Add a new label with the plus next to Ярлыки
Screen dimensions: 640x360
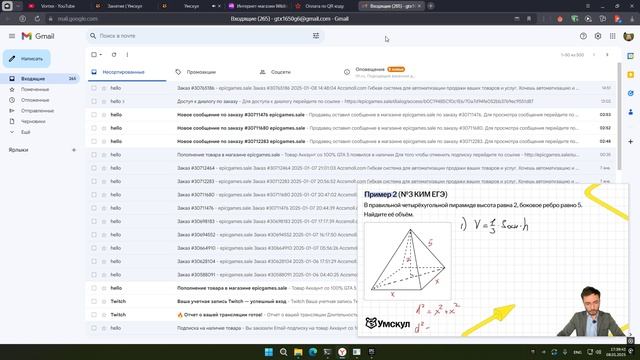[74, 150]
